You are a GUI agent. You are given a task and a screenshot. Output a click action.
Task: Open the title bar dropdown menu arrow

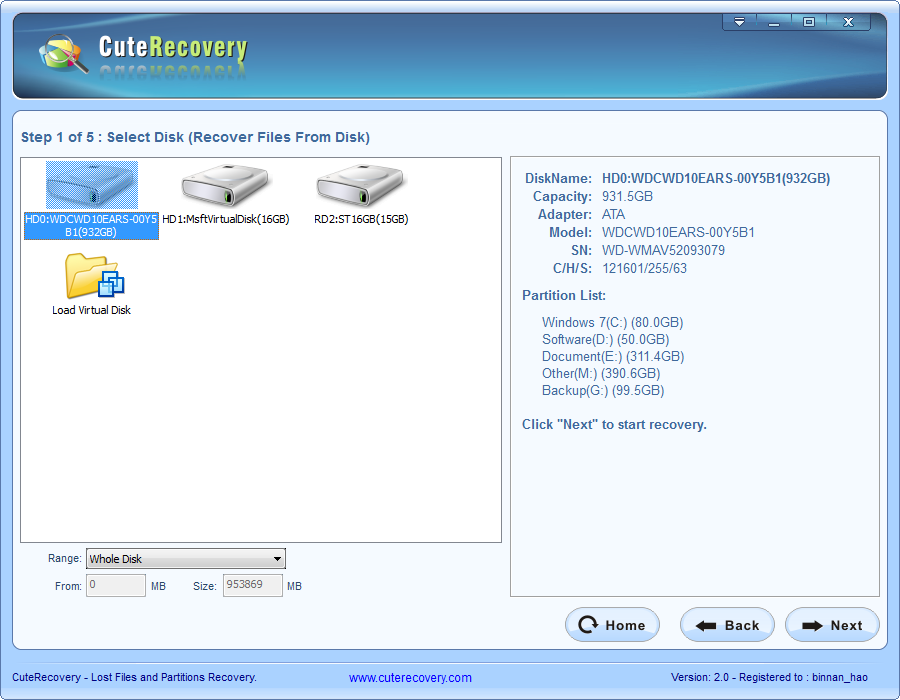point(739,22)
